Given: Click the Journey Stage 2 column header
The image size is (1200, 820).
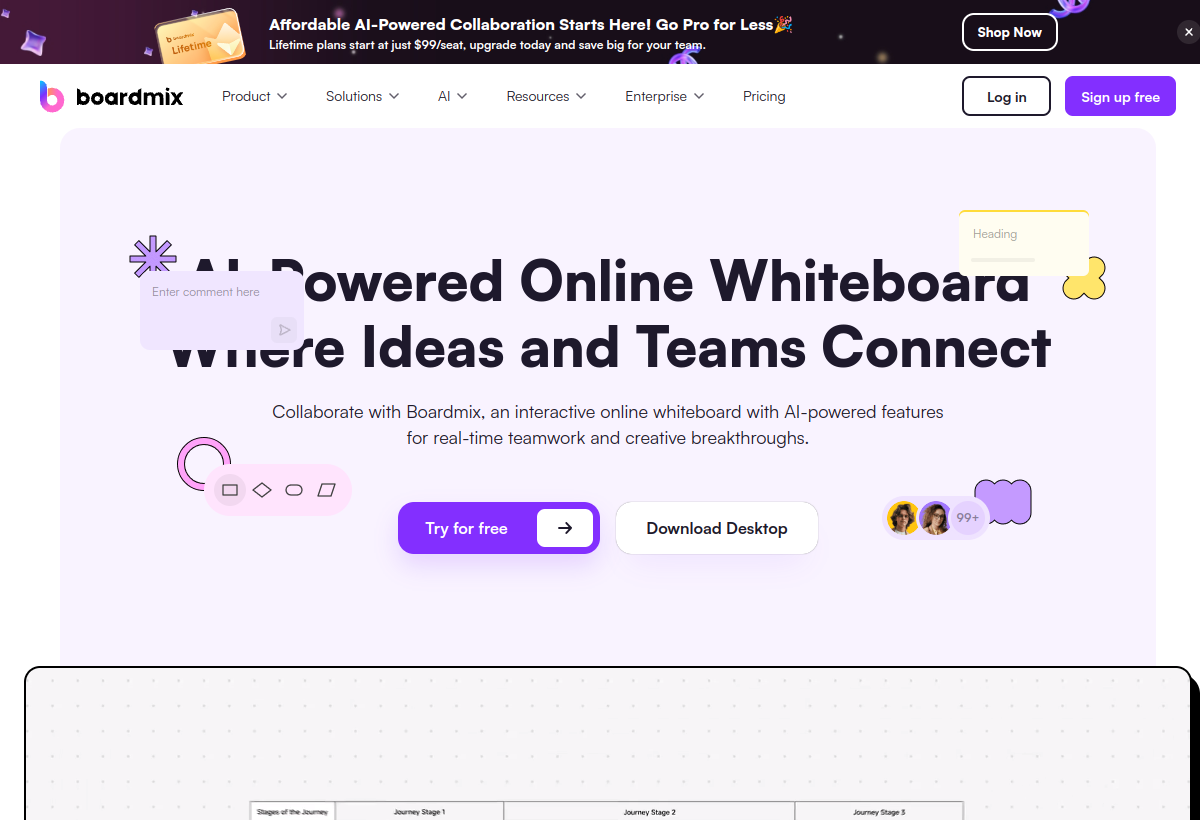Looking at the screenshot, I should tap(649, 811).
